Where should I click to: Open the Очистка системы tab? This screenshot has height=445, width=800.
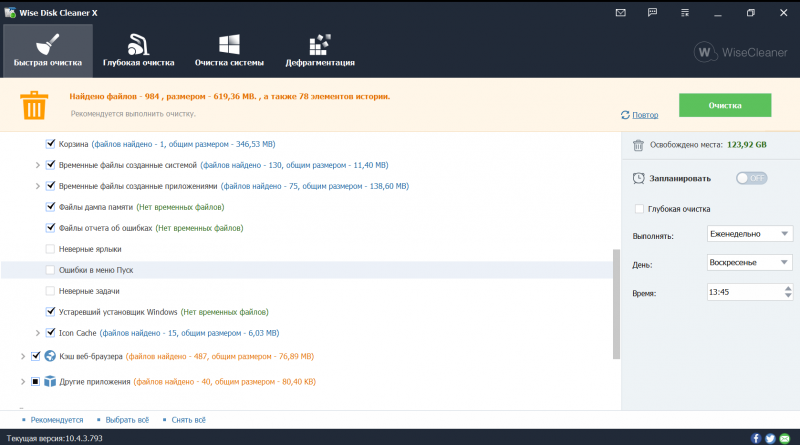coord(229,51)
